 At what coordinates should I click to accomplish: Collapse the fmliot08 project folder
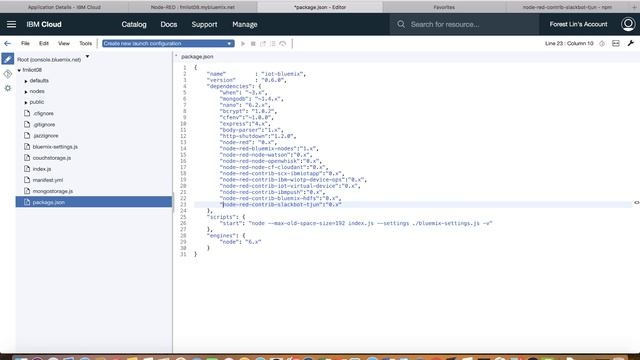[19, 70]
